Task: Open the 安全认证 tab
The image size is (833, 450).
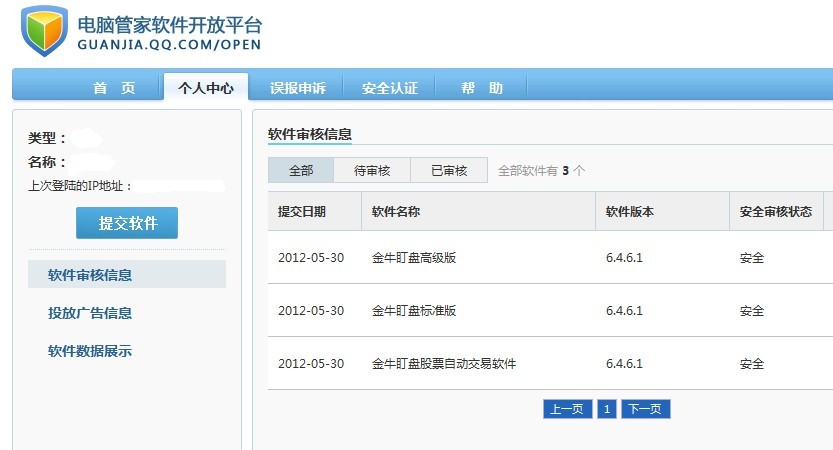Action: (x=390, y=88)
